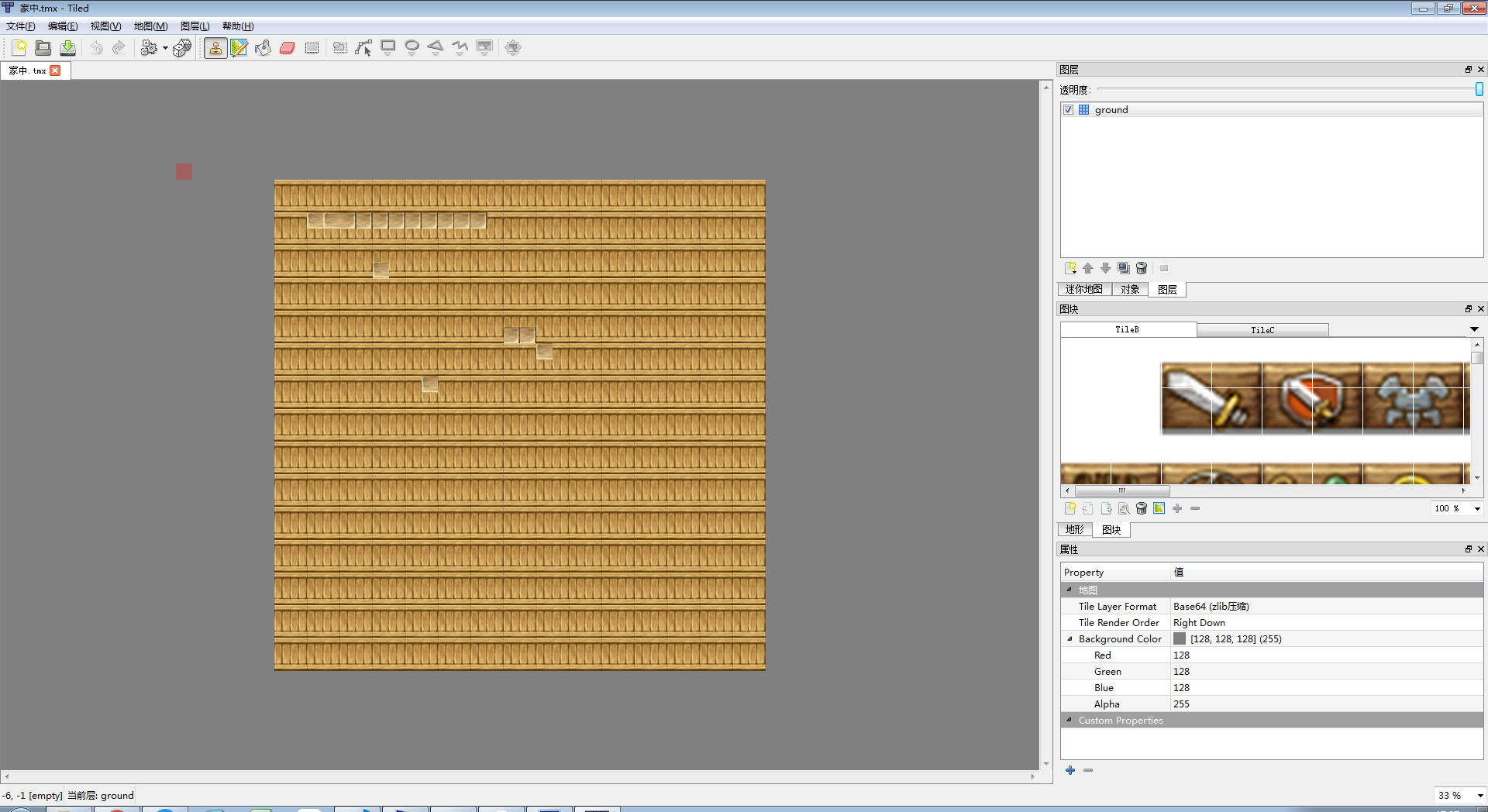Screen dimensions: 1488x812
Task: Select the Insert Tile object tool
Action: click(484, 48)
